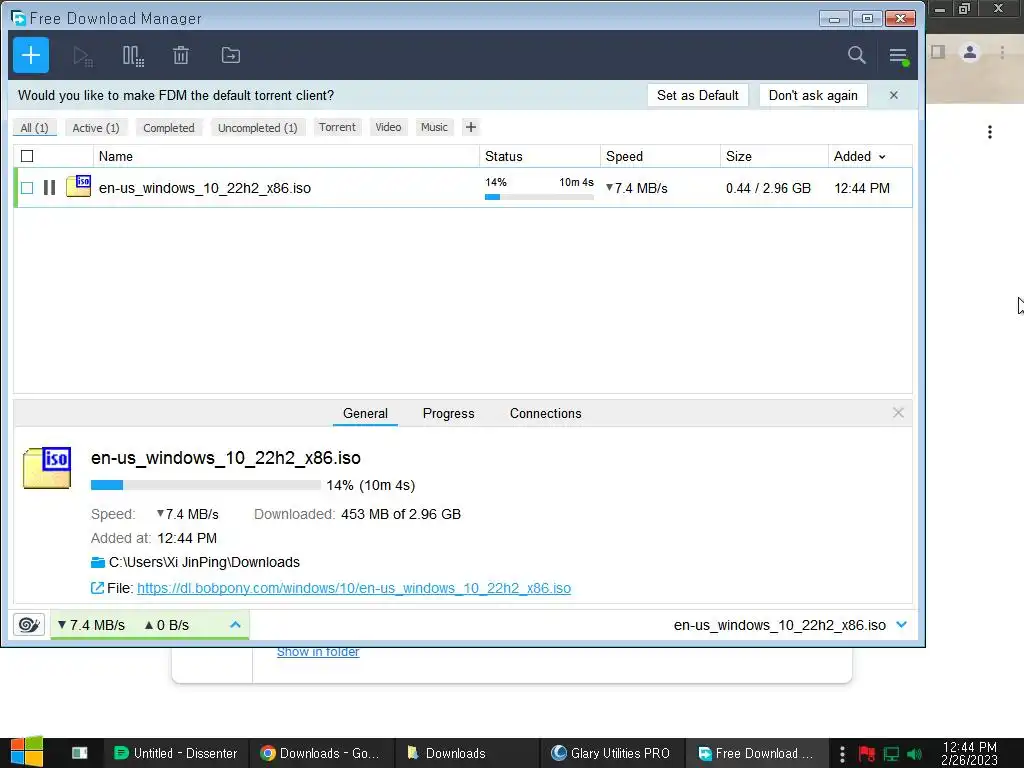
Task: Click external file link icon
Action: coord(97,588)
